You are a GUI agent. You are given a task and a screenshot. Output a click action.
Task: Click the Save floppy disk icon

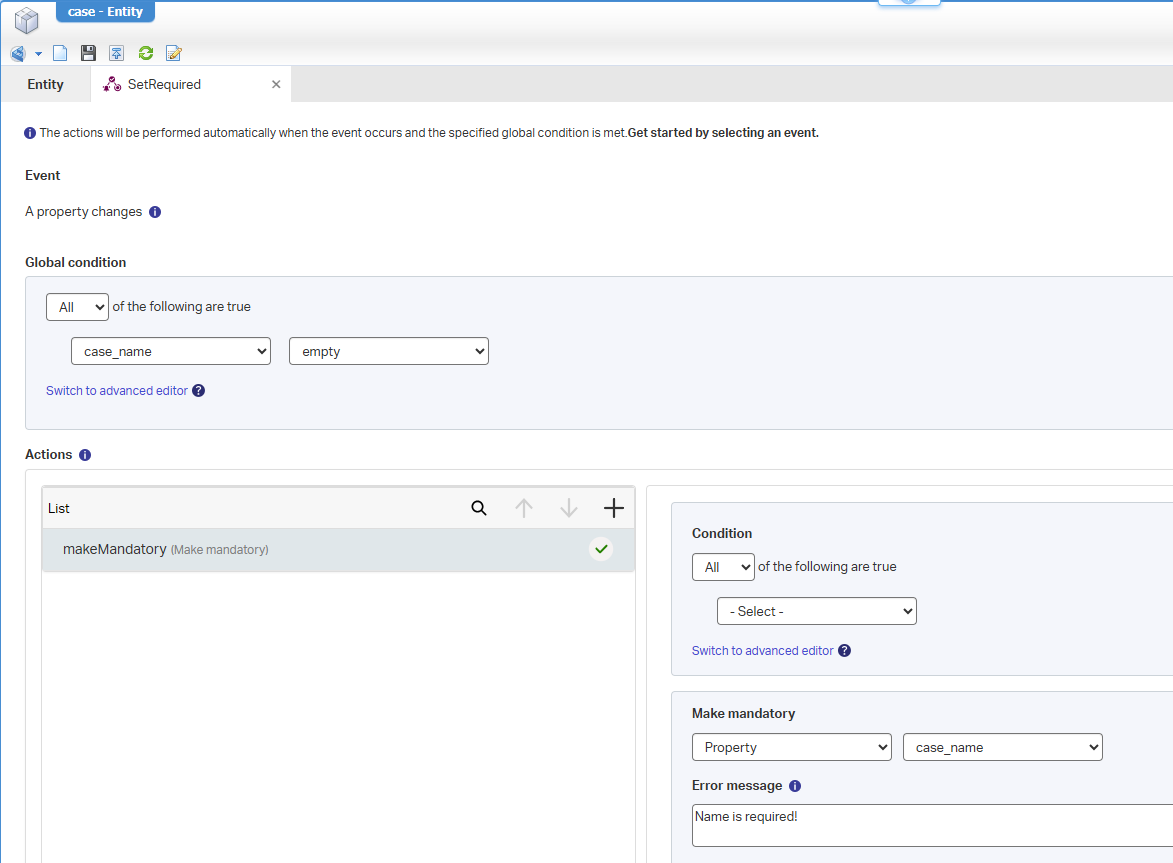[88, 53]
